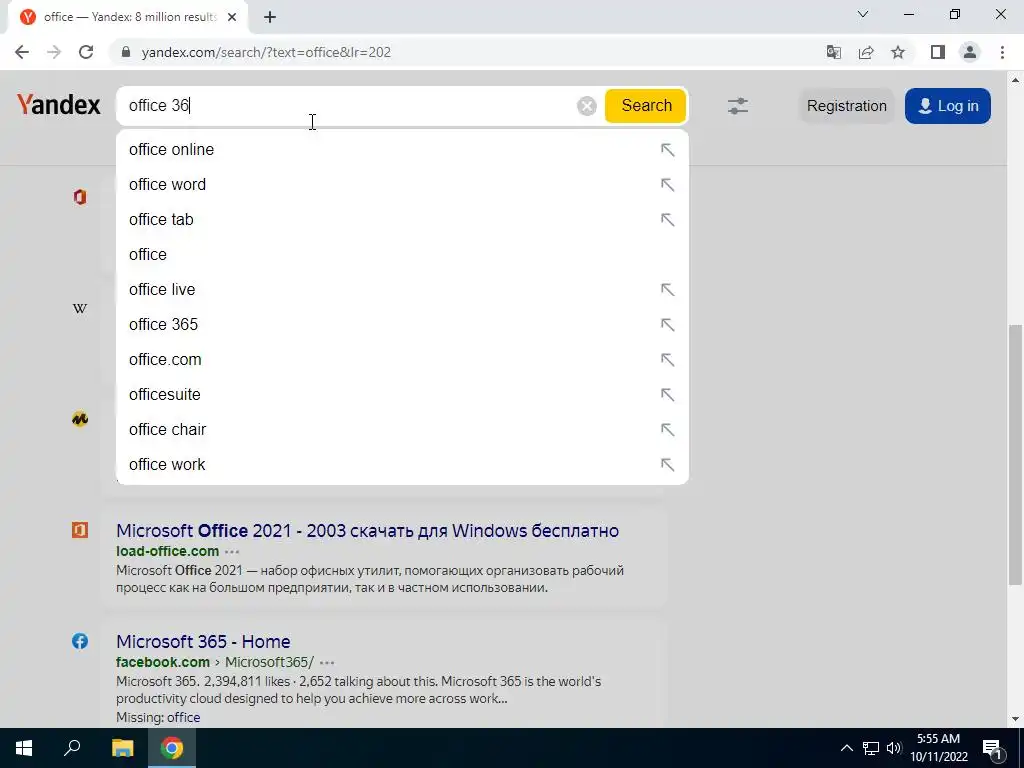Select suggestion office 365
1024x768 pixels.
click(x=402, y=325)
